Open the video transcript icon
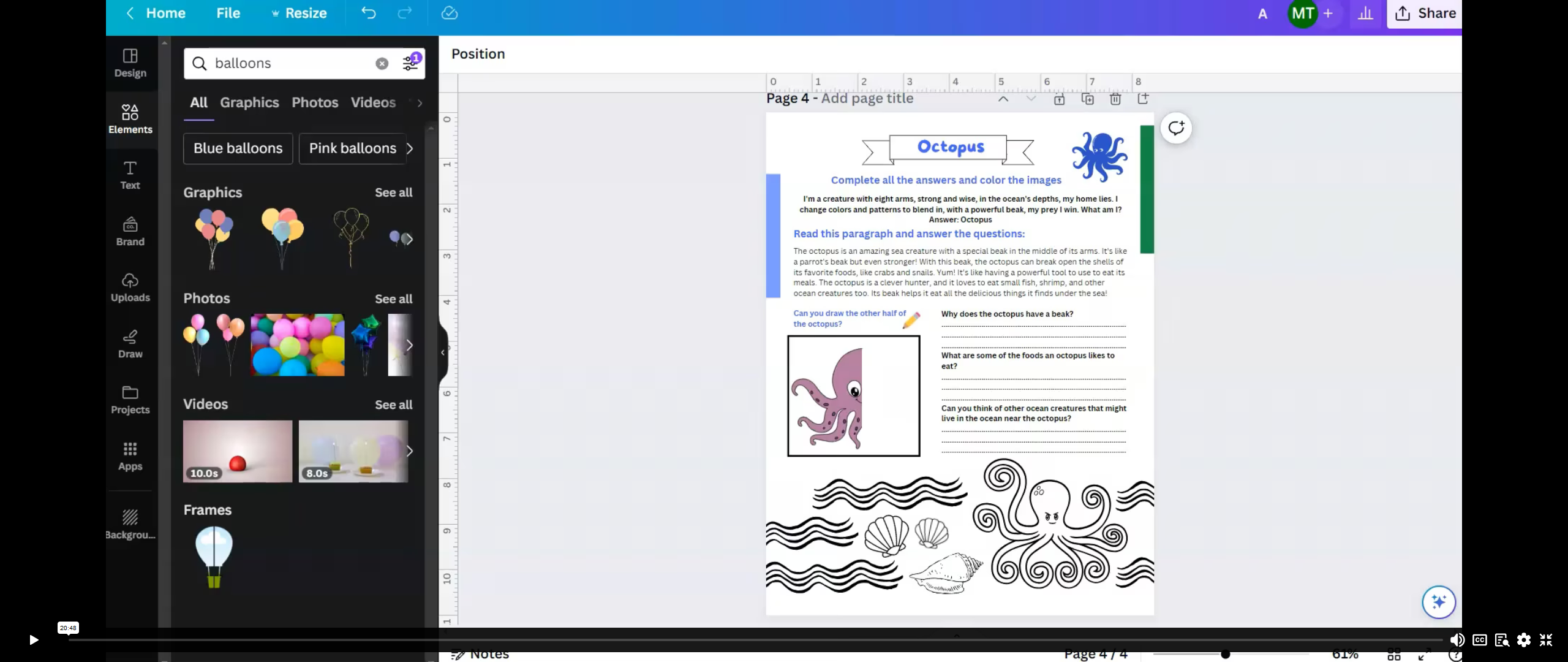The width and height of the screenshot is (1568, 662). (1502, 640)
